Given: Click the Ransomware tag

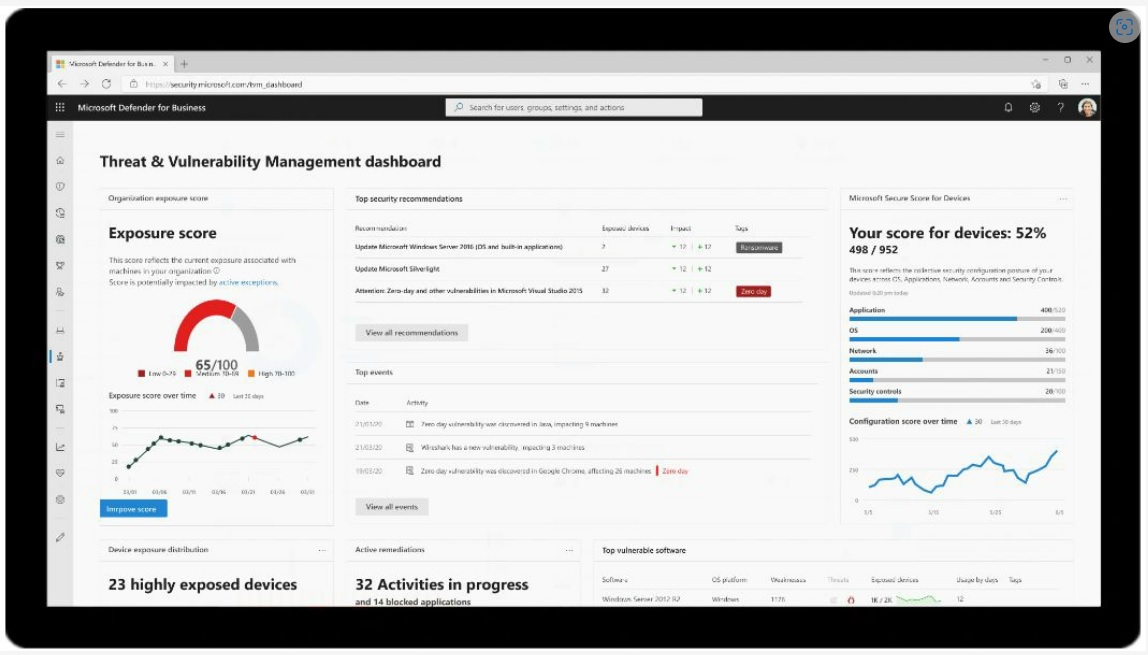Looking at the screenshot, I should coord(758,247).
